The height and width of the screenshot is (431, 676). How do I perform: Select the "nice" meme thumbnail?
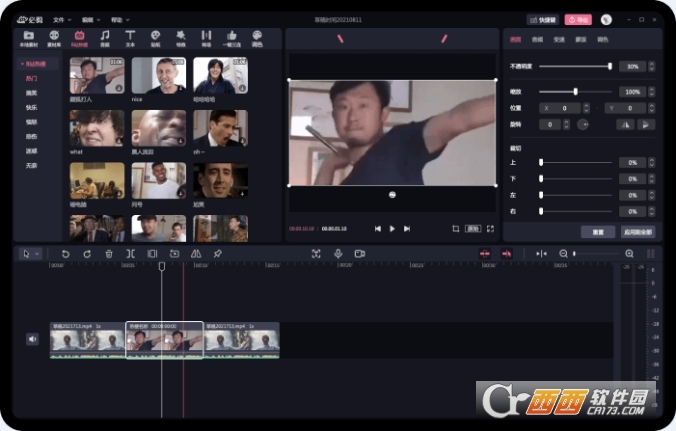158,76
